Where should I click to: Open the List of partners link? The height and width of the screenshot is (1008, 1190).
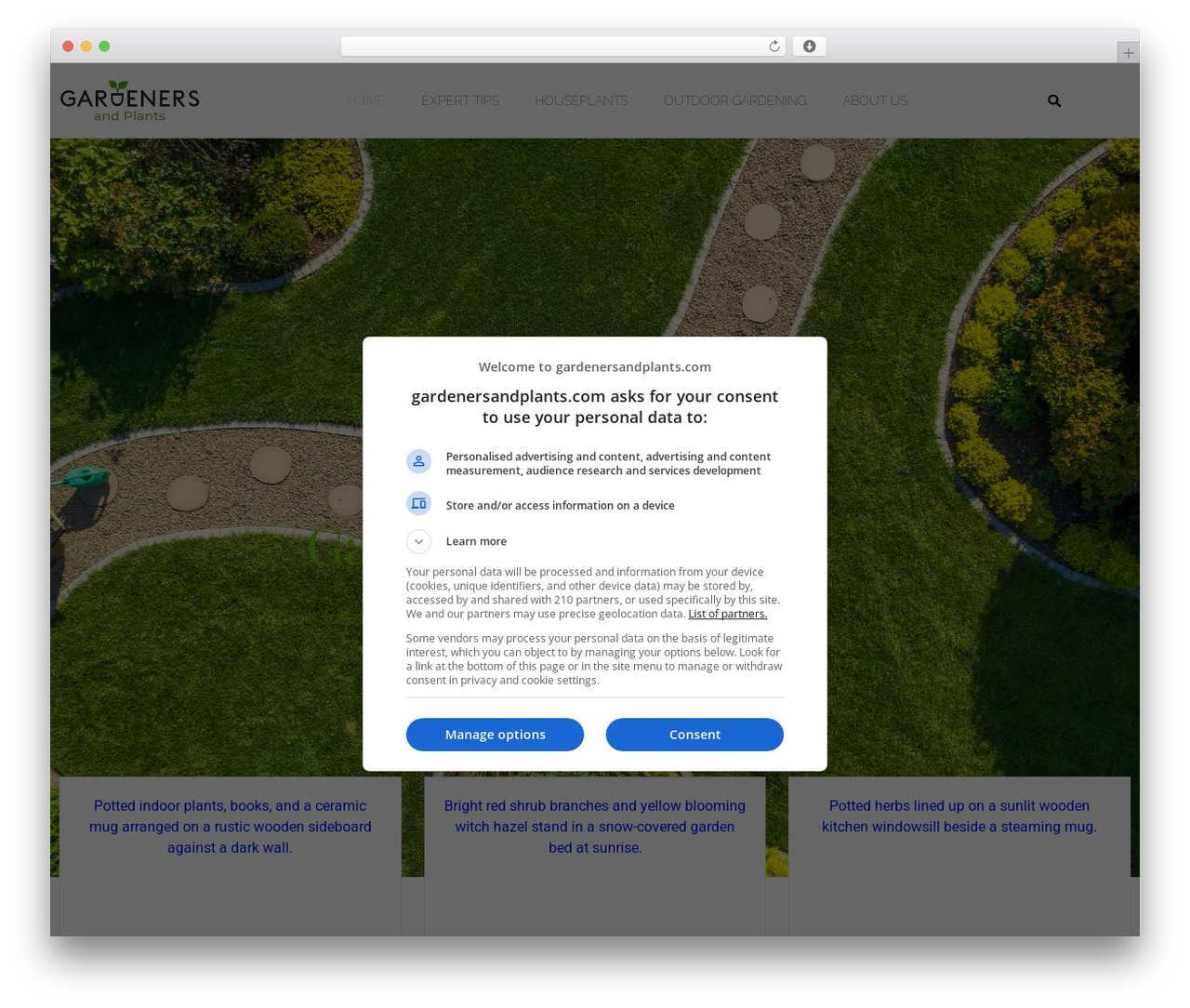pos(727,614)
